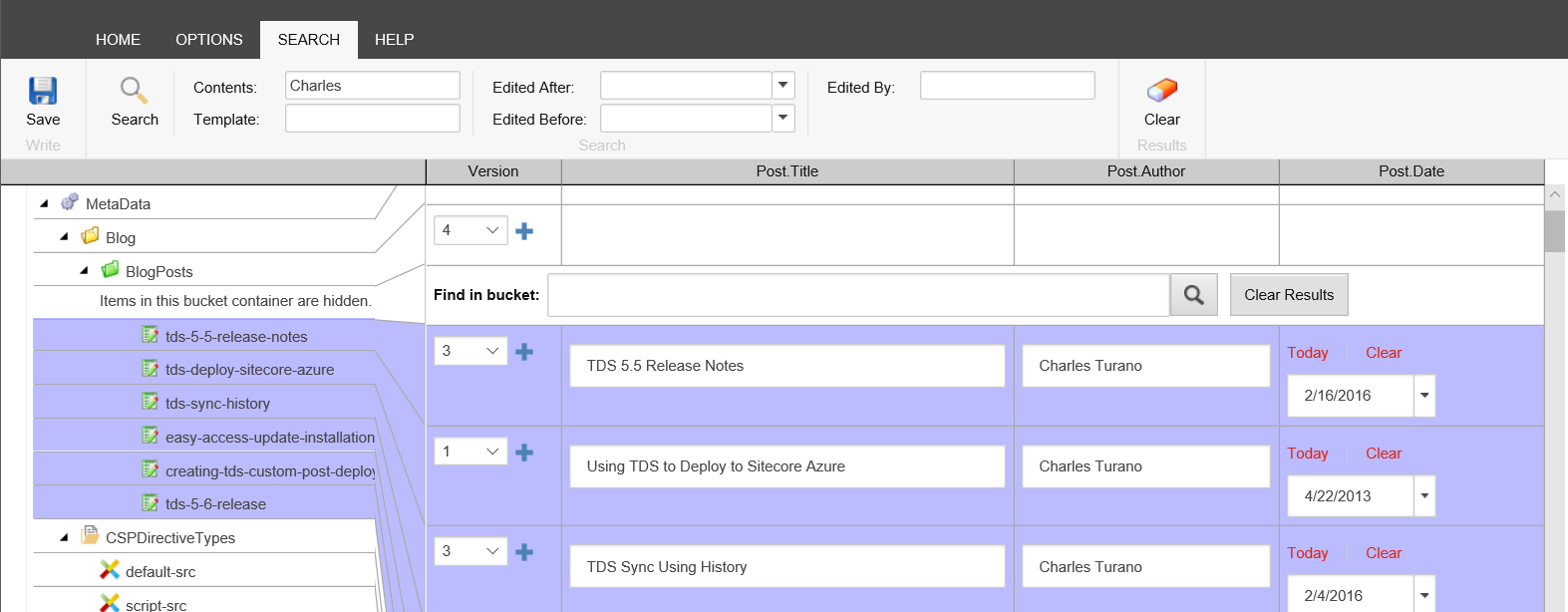Screen dimensions: 1568x612
Task: Click easy-access-update-installation item icon
Action: [x=151, y=436]
